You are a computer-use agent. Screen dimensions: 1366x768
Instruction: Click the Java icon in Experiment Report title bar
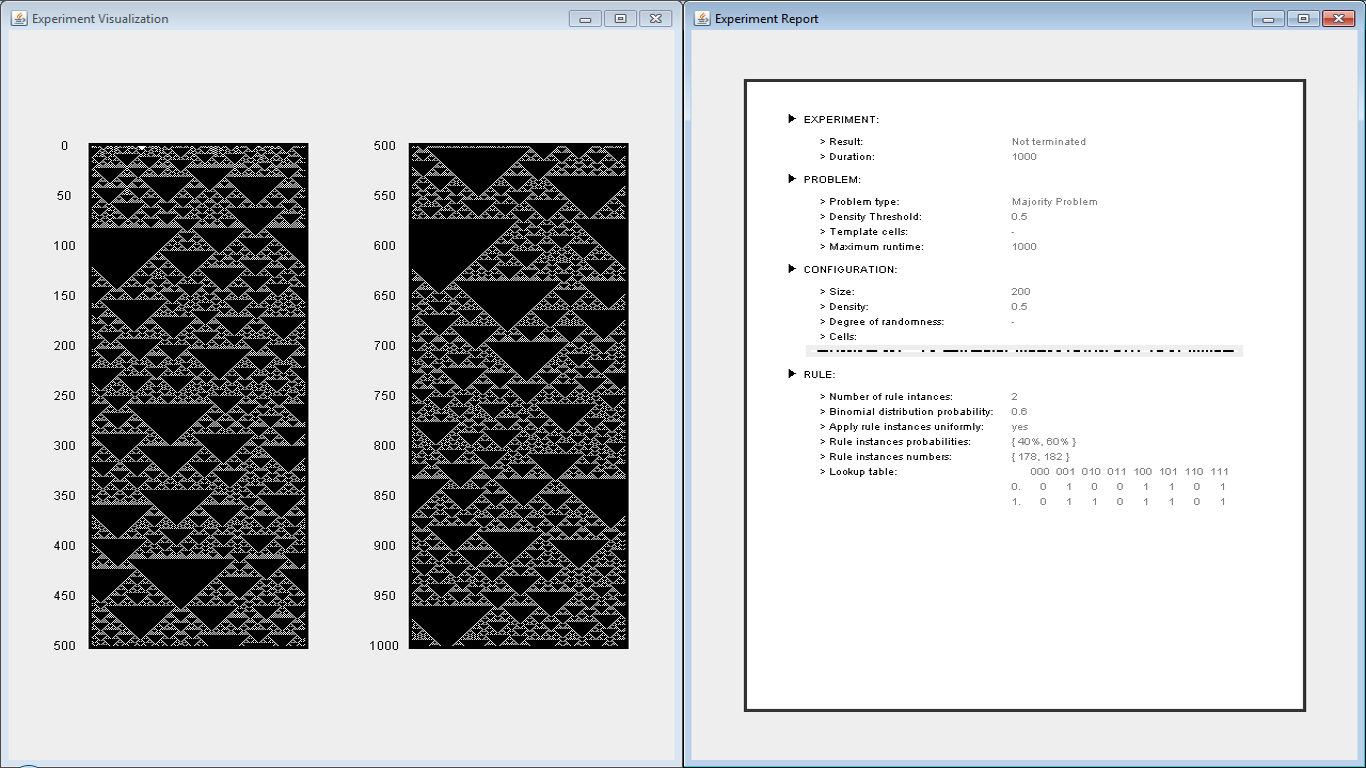point(702,19)
